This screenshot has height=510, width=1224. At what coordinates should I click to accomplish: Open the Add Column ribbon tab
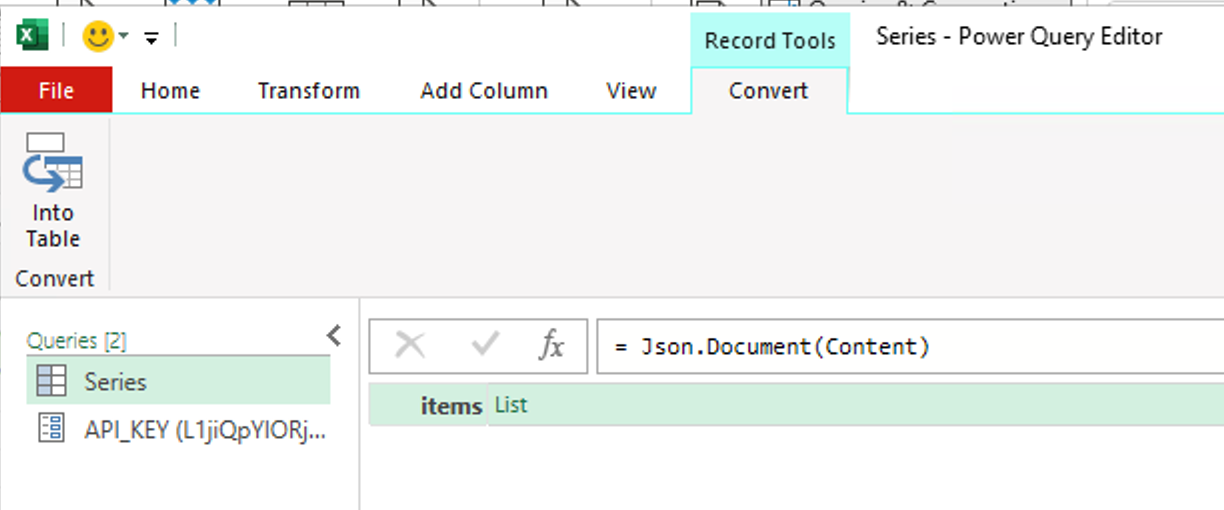(x=484, y=91)
